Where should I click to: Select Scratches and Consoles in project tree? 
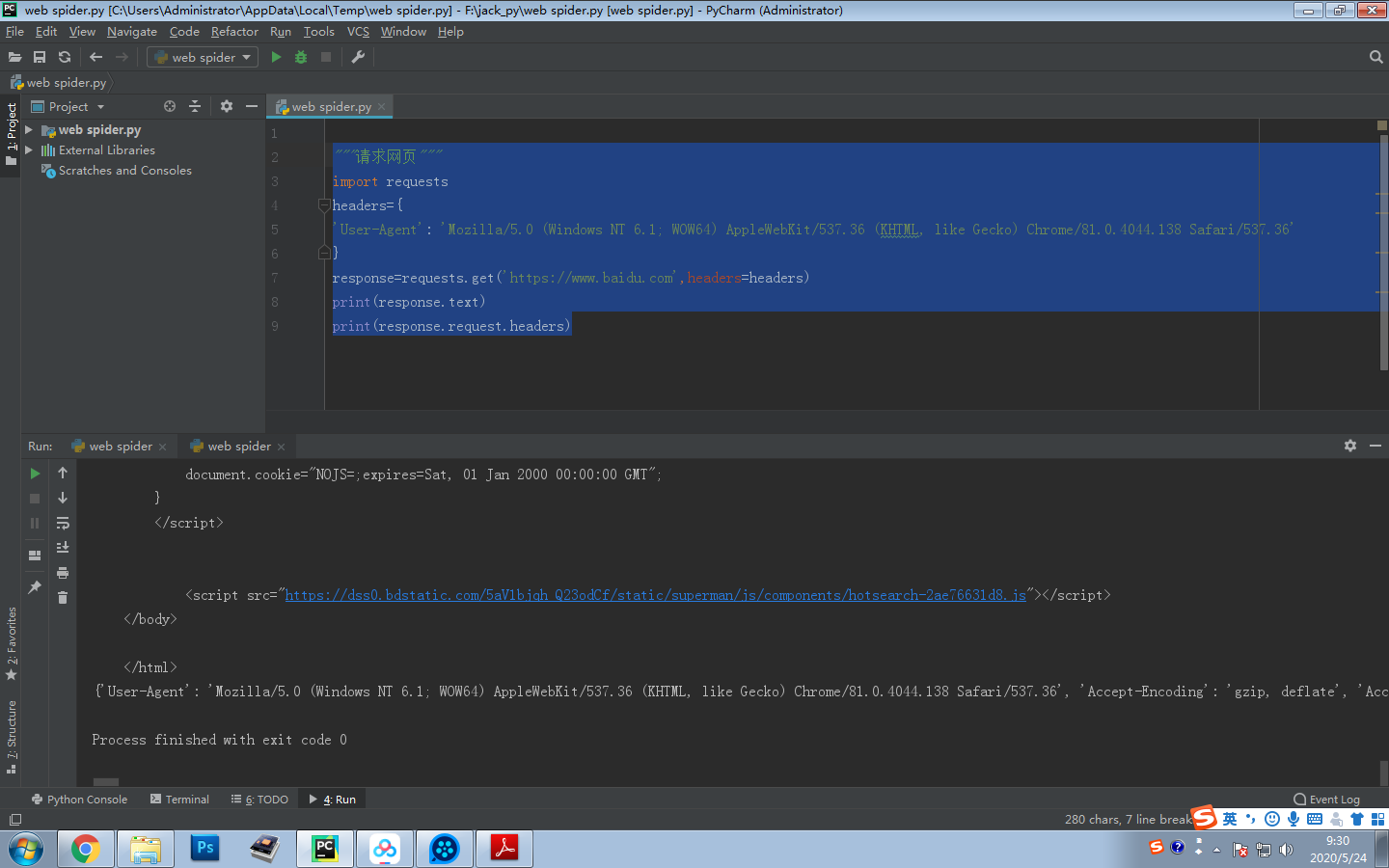[124, 170]
